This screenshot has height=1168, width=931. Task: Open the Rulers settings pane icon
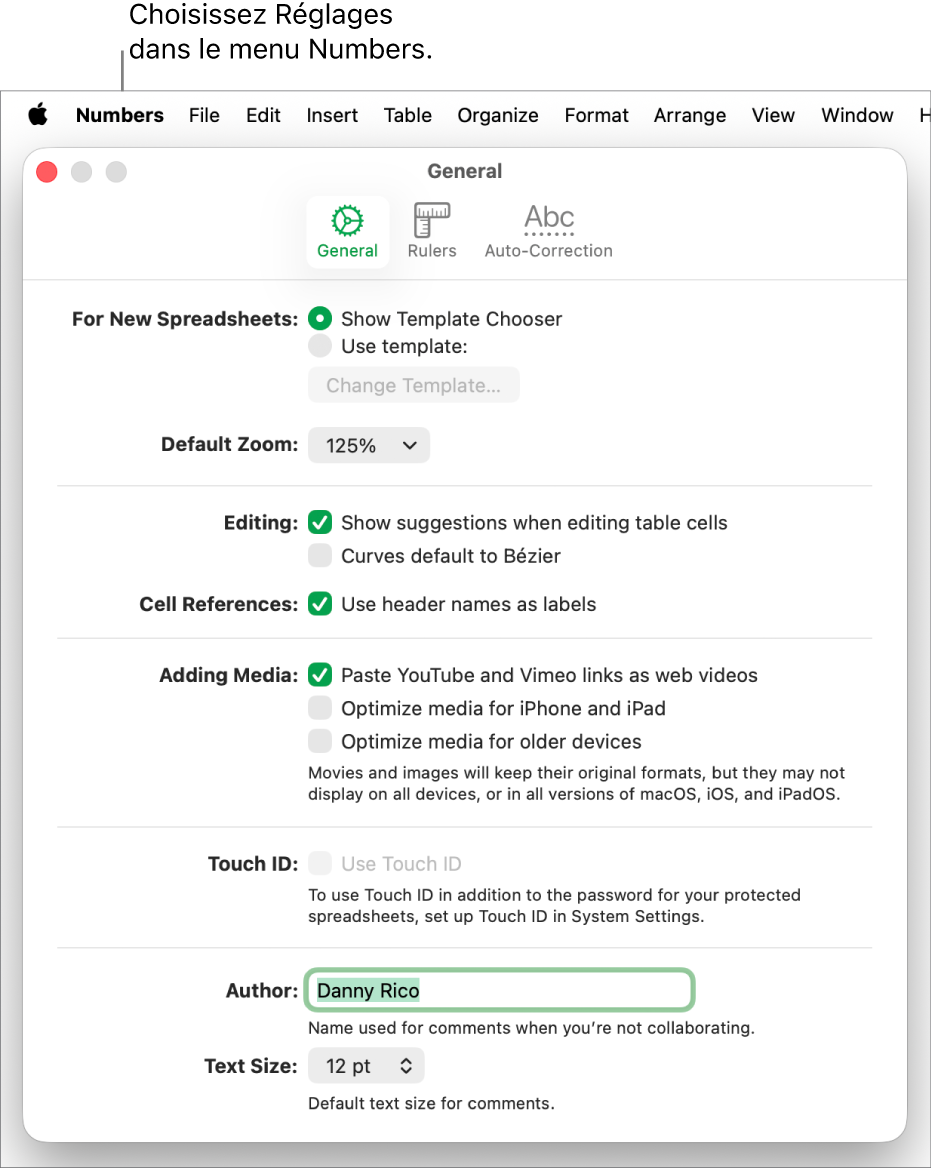coord(432,231)
